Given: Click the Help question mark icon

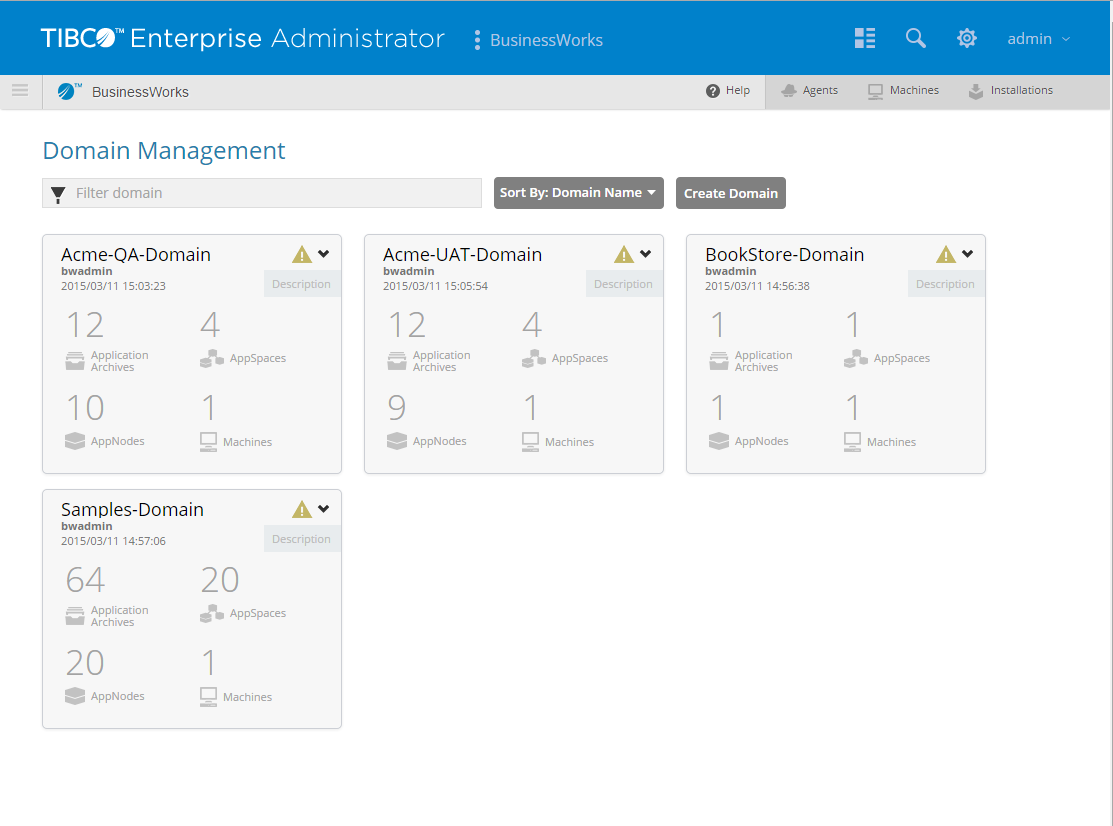Looking at the screenshot, I should (713, 91).
